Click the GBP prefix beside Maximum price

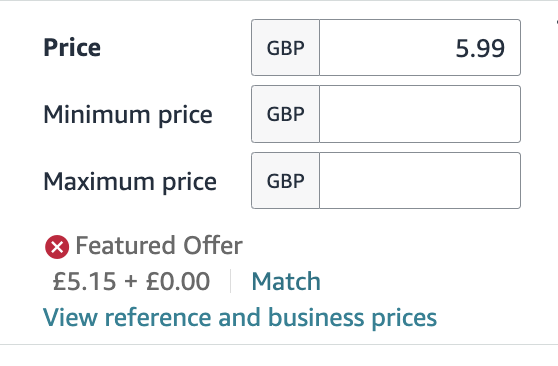285,181
